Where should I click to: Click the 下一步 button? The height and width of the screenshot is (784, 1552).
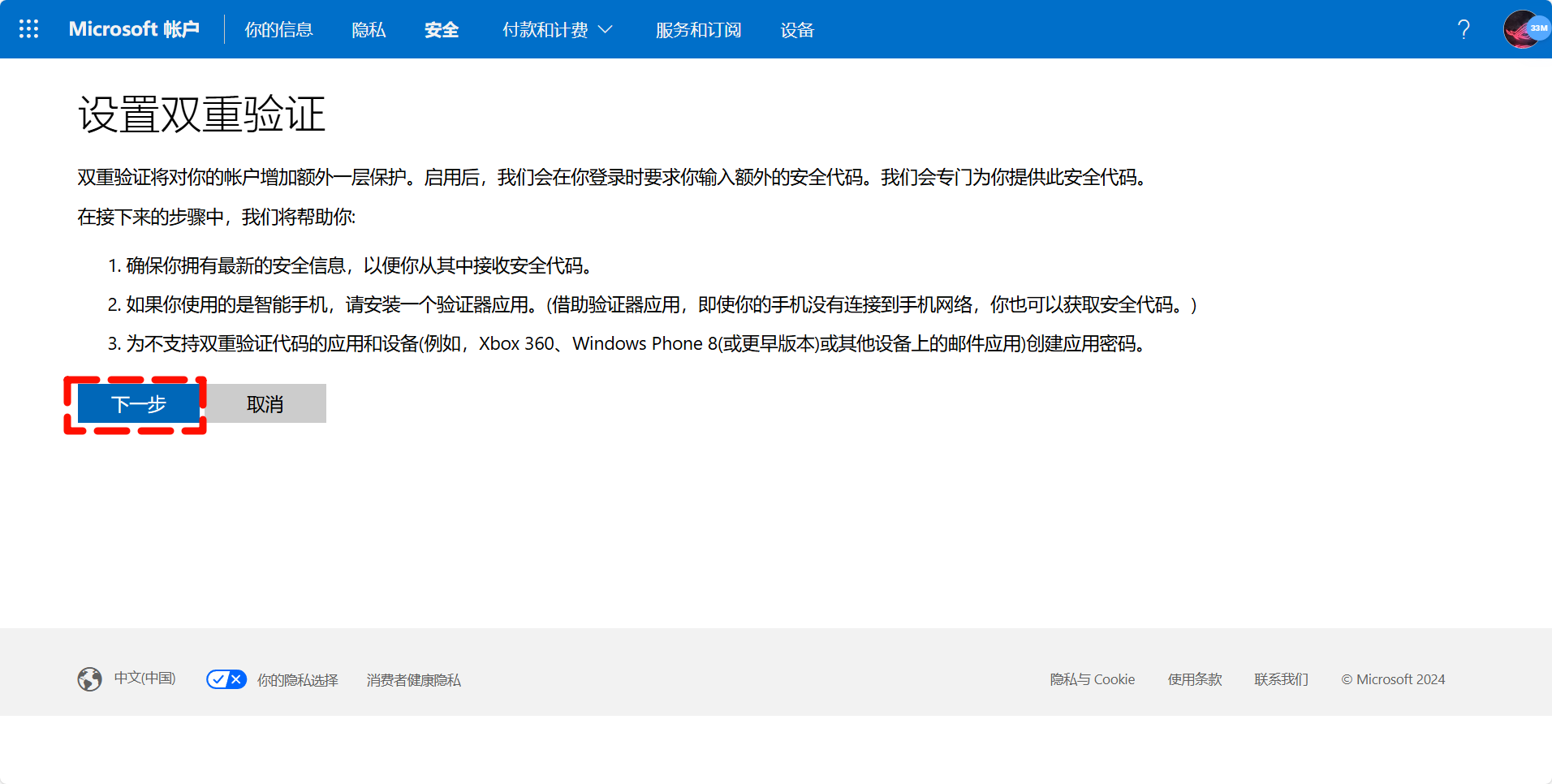[x=139, y=404]
